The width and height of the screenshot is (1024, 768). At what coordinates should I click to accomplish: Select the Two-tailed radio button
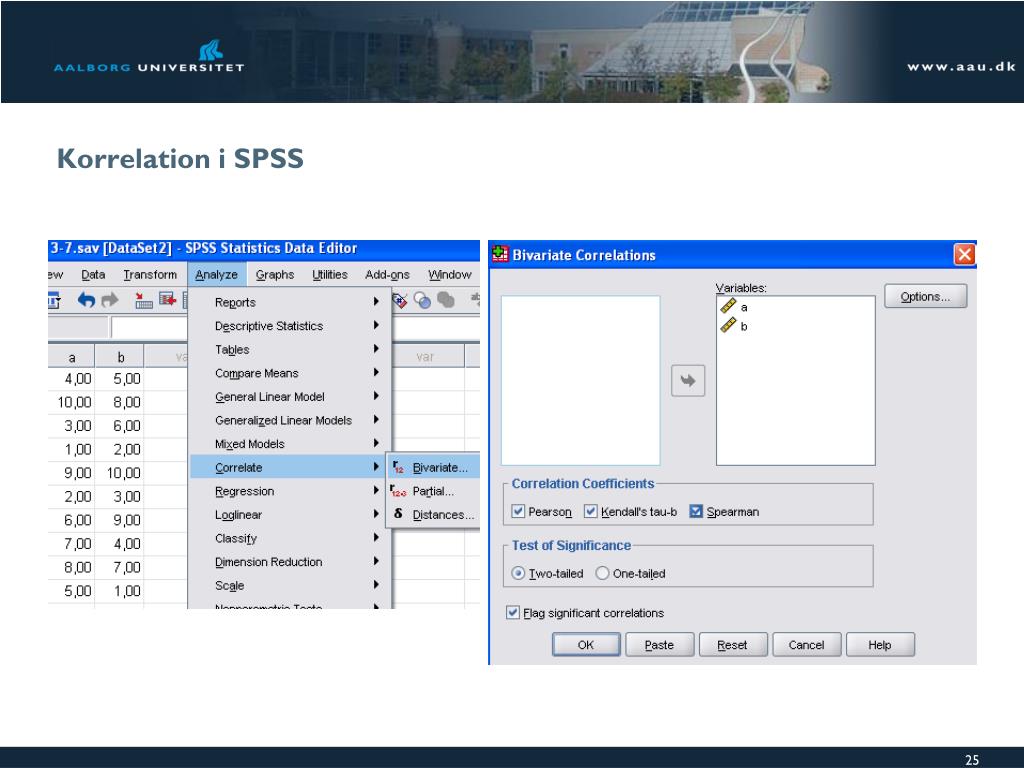(x=519, y=573)
